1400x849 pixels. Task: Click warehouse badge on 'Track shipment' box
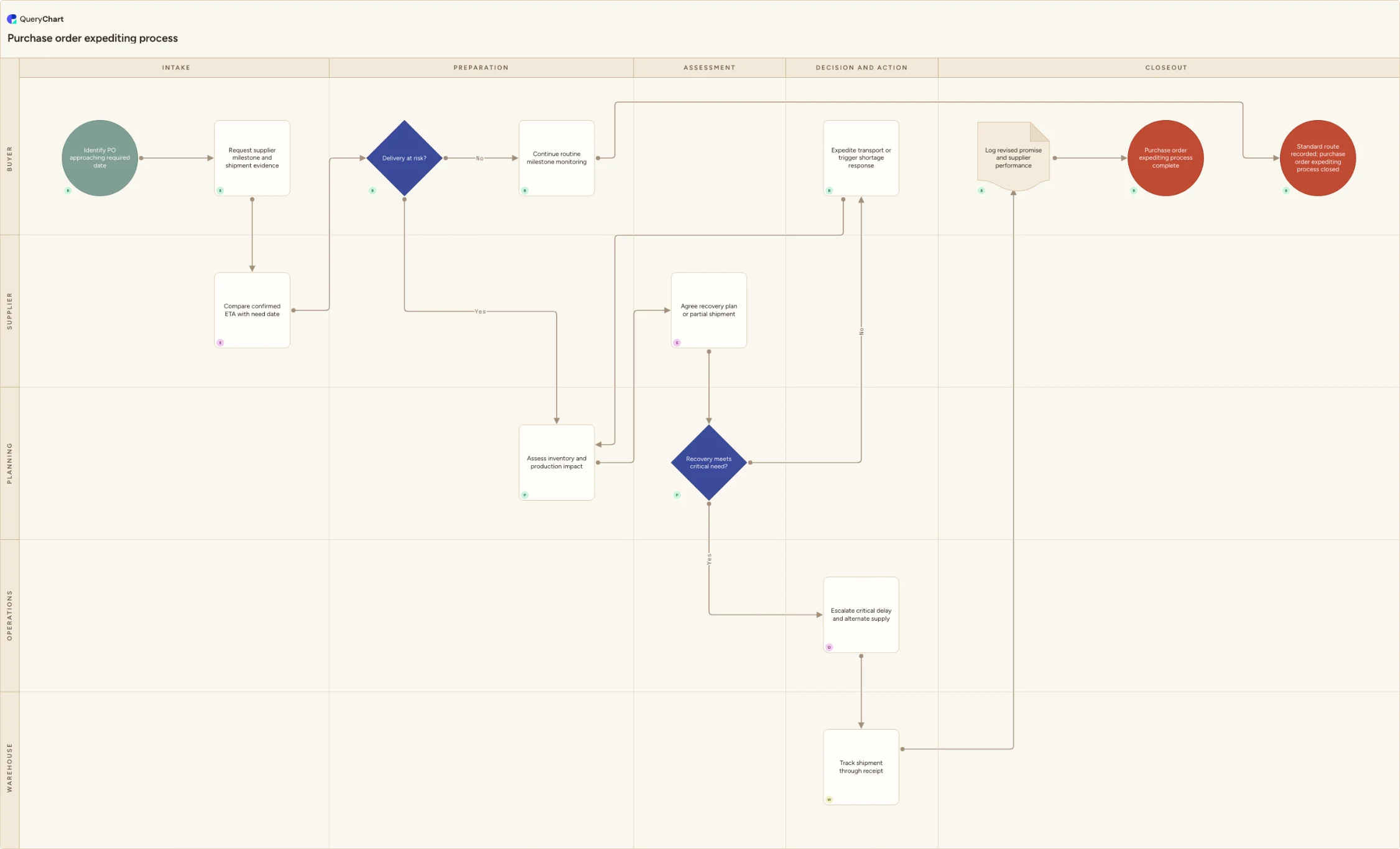[x=829, y=799]
